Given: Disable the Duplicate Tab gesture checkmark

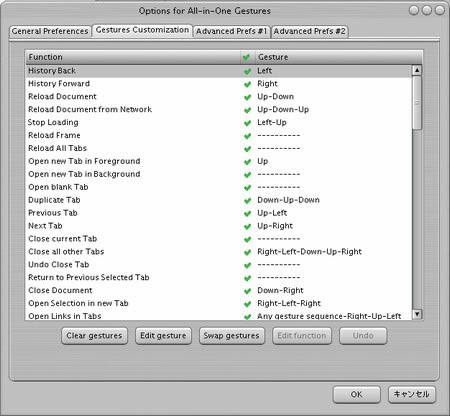Looking at the screenshot, I should (247, 201).
